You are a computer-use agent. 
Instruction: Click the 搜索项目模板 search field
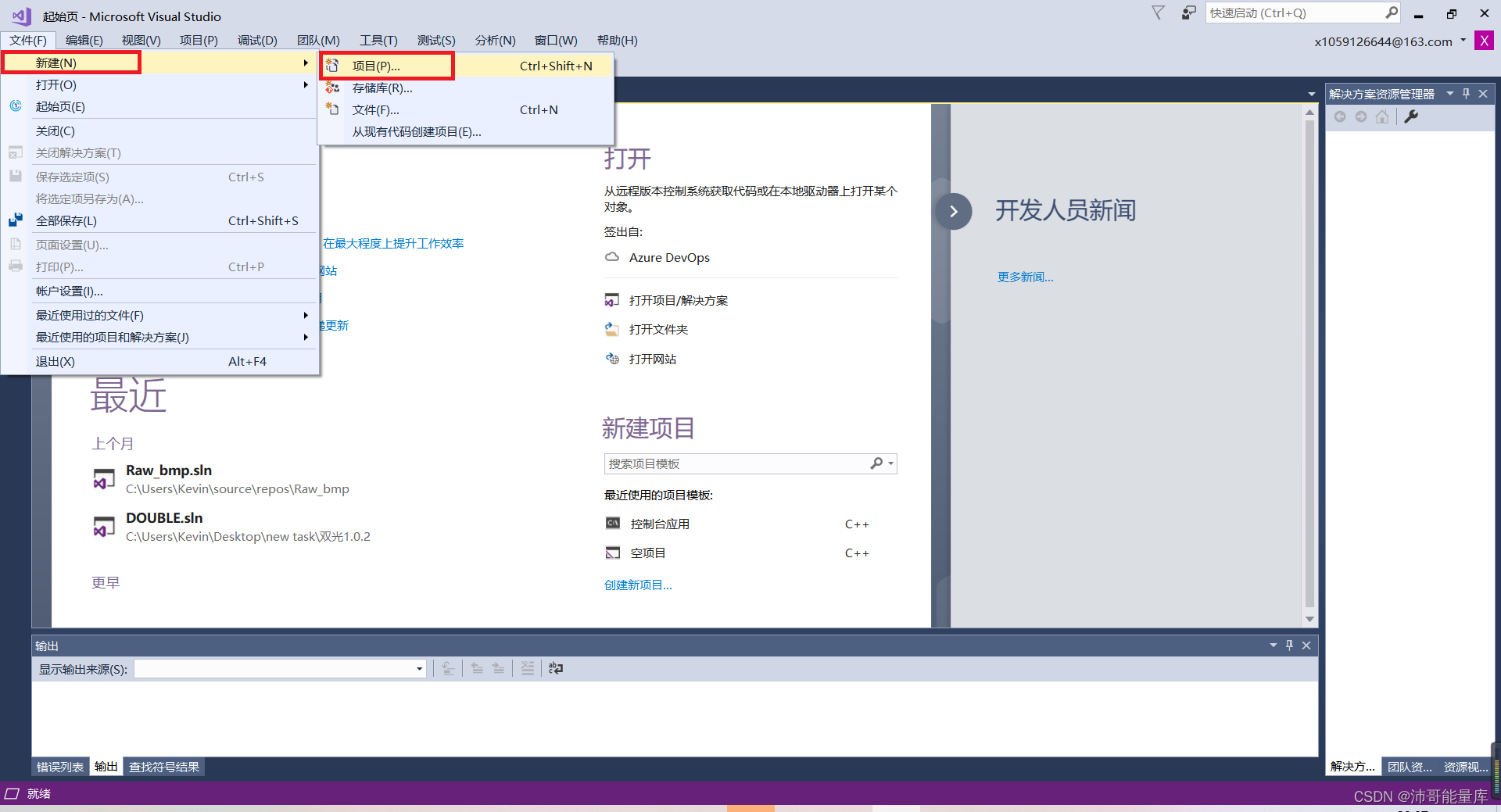click(x=737, y=463)
